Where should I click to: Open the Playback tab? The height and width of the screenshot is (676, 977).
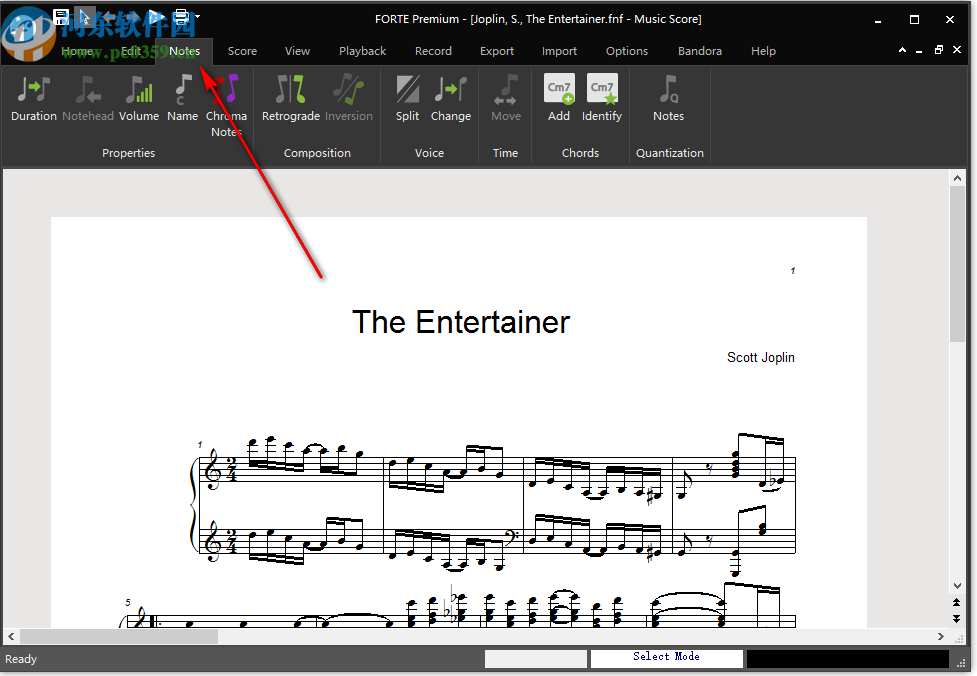pyautogui.click(x=362, y=51)
